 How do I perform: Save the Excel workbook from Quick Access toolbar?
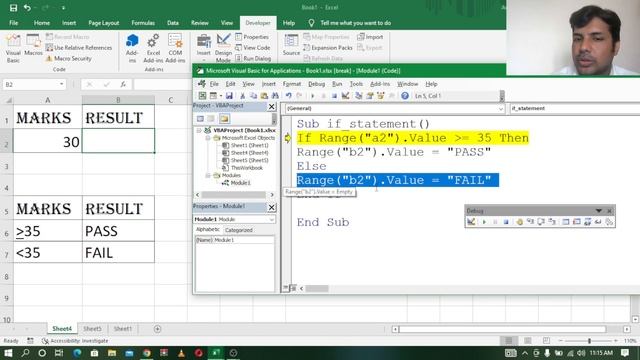tap(13, 8)
